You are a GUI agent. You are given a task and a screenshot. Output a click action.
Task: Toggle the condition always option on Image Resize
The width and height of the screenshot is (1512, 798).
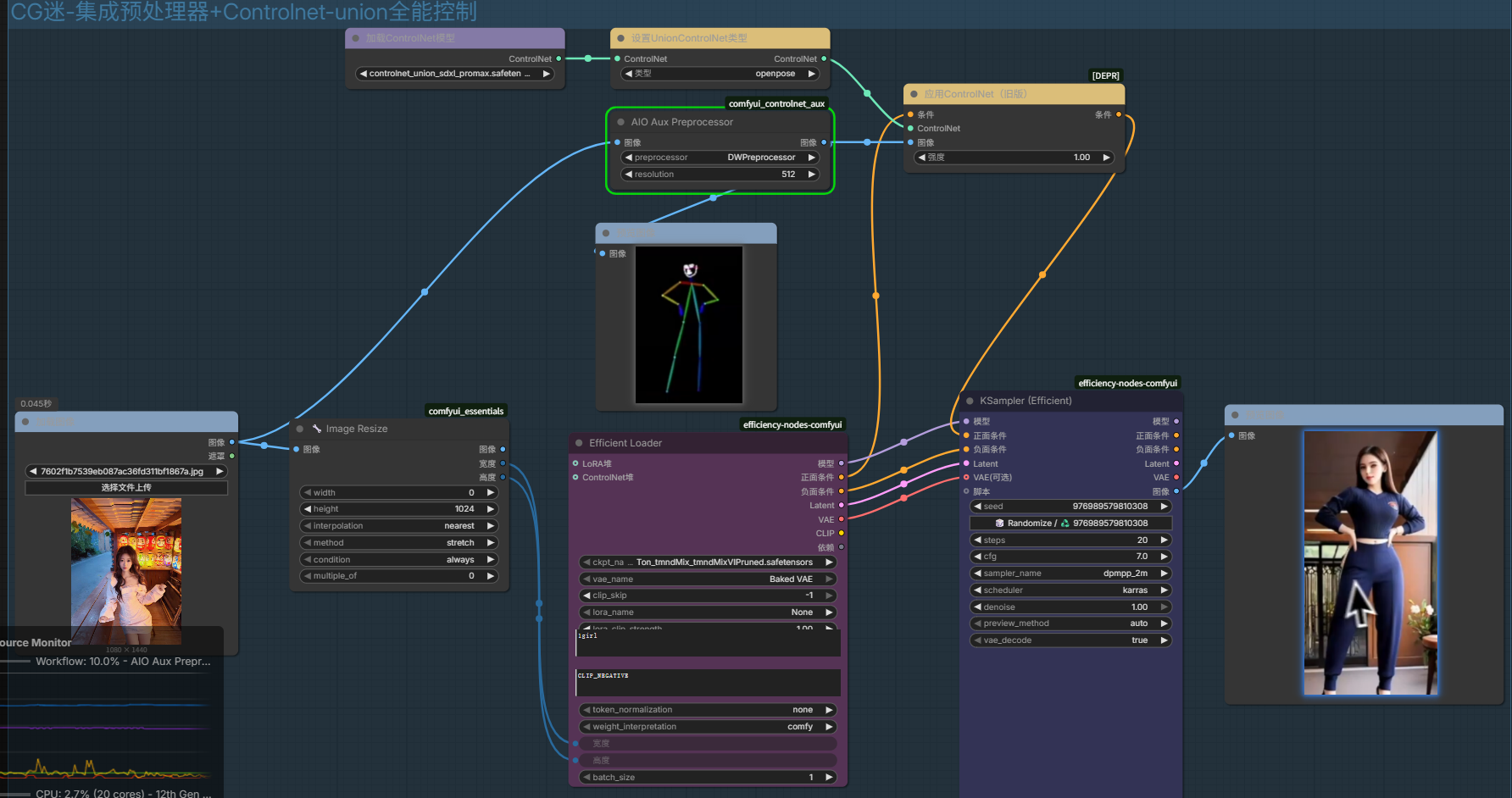point(399,560)
